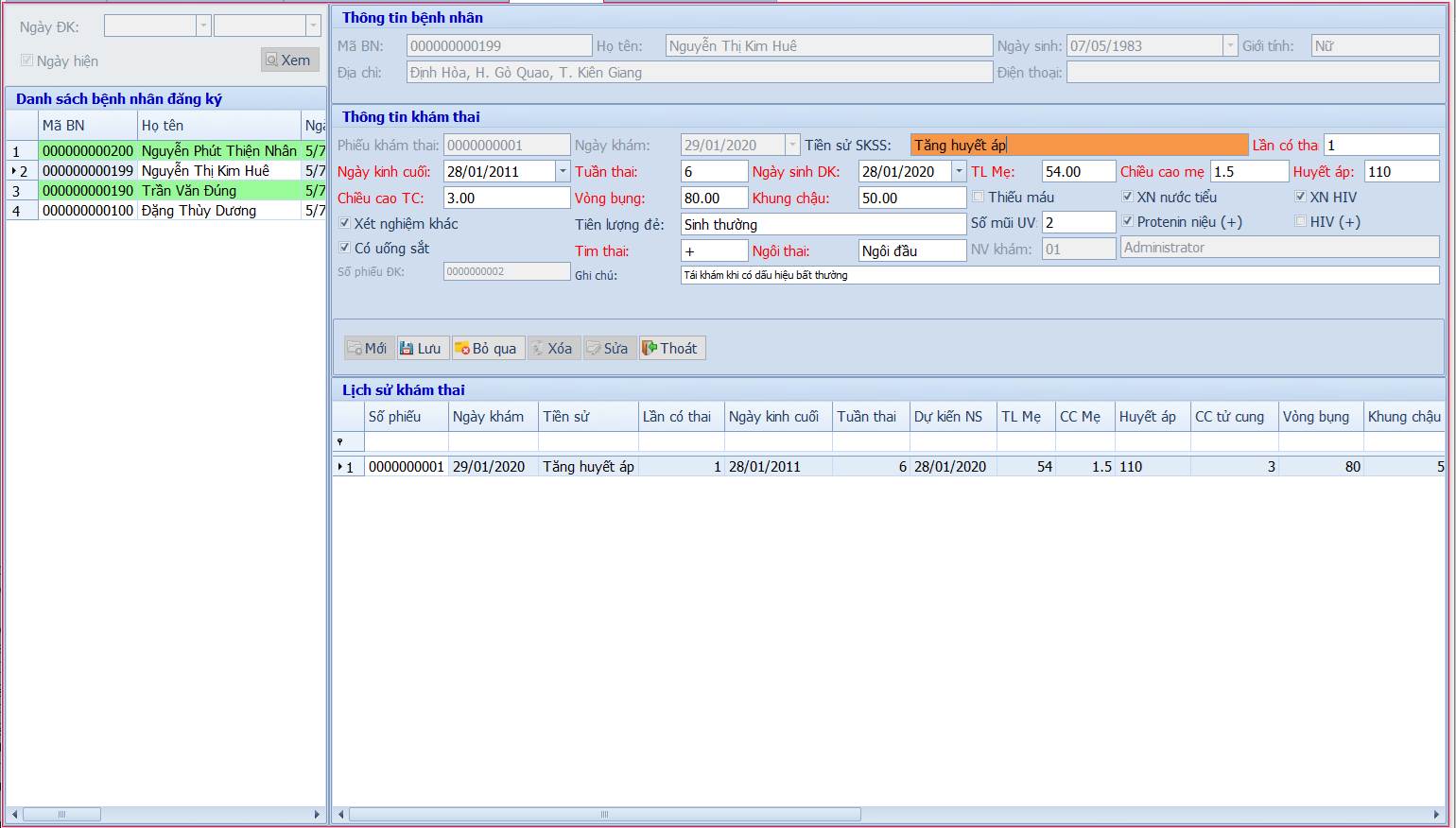Click history grid horizontal scrollbar thumb

[605, 814]
